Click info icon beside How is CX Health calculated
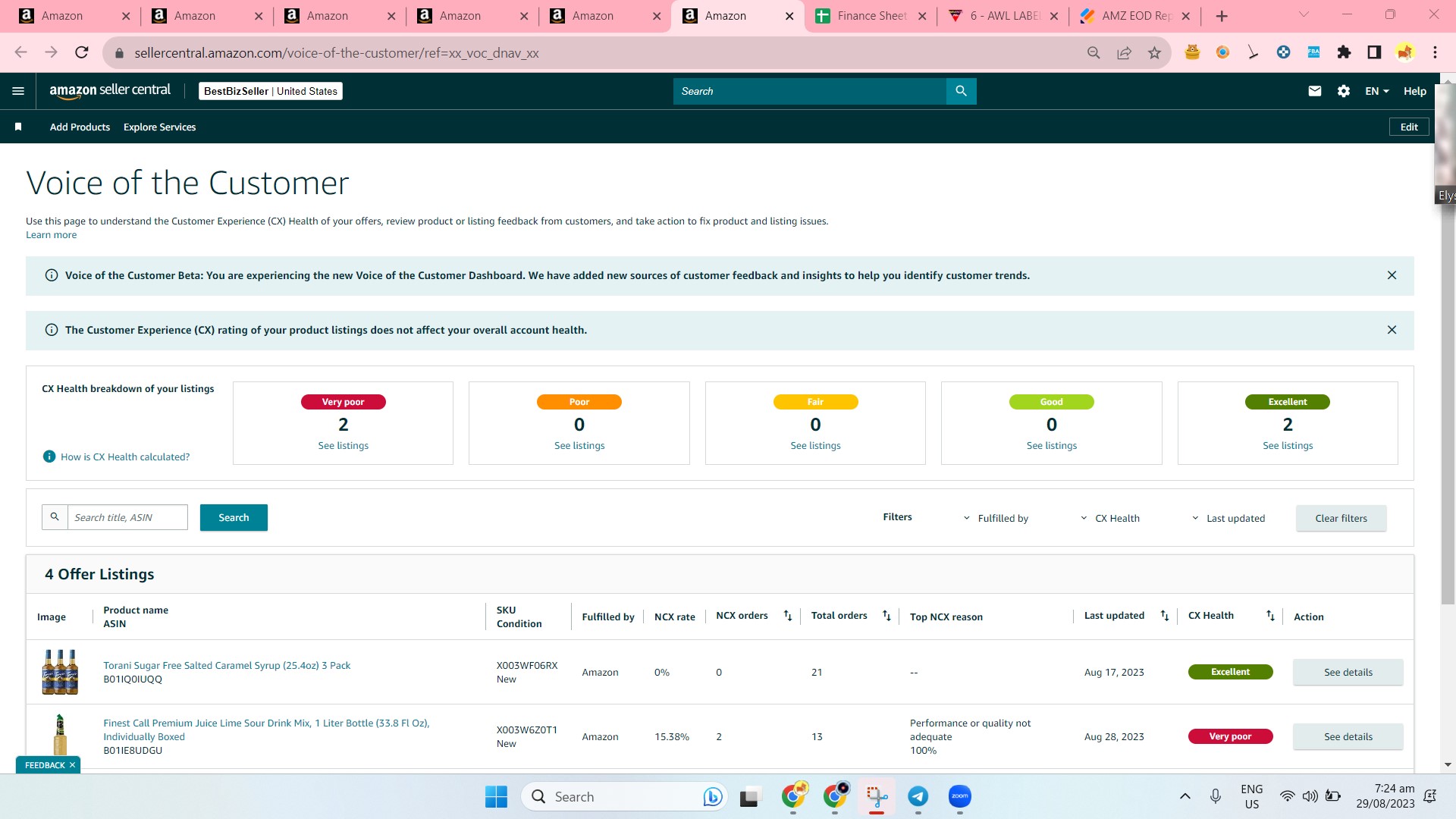1456x819 pixels. pyautogui.click(x=49, y=457)
